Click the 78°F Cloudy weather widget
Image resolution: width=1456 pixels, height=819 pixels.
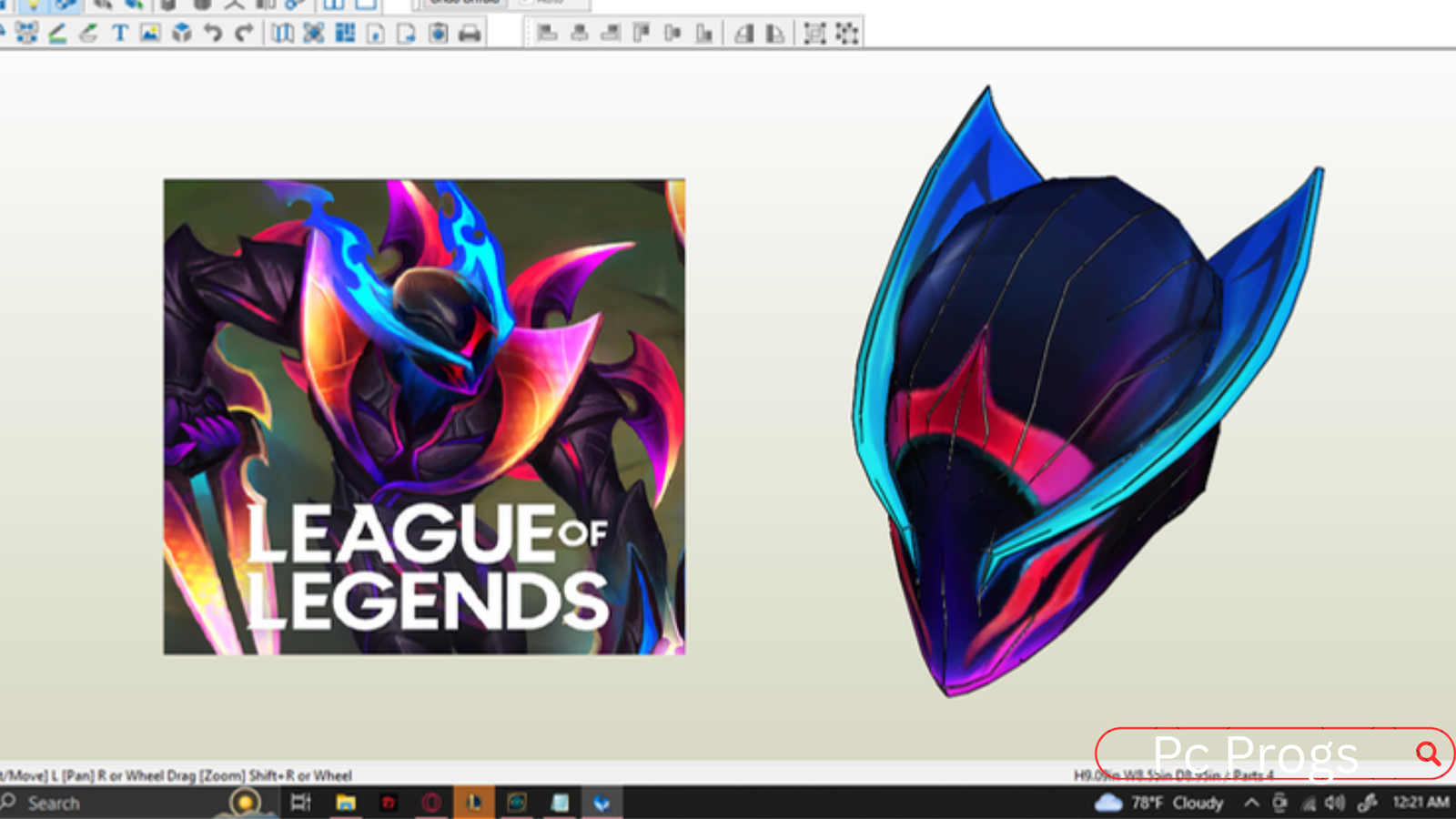point(1159,803)
